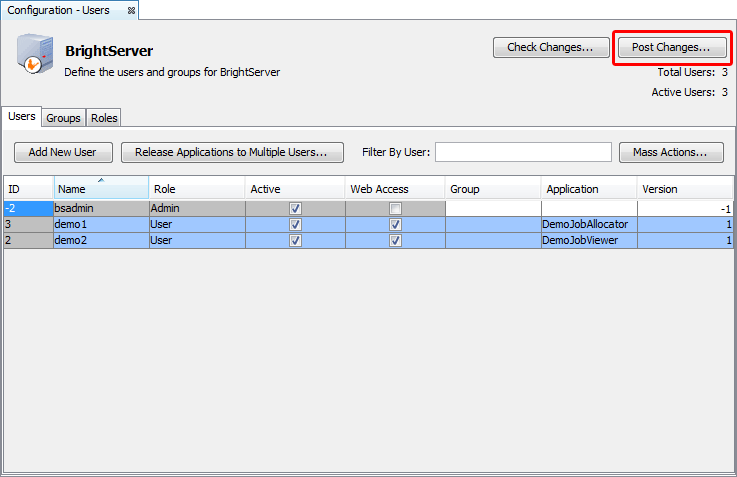The width and height of the screenshot is (737, 477).
Task: Add a new user
Action: click(62, 152)
